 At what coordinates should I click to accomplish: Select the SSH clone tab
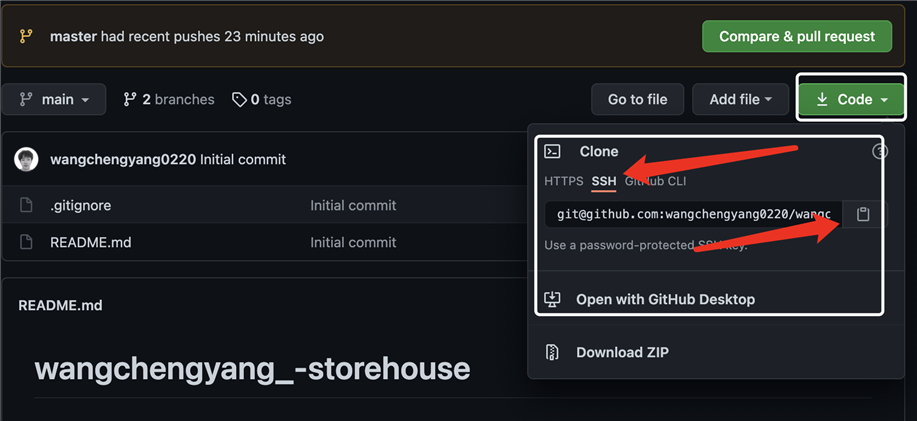click(x=604, y=181)
